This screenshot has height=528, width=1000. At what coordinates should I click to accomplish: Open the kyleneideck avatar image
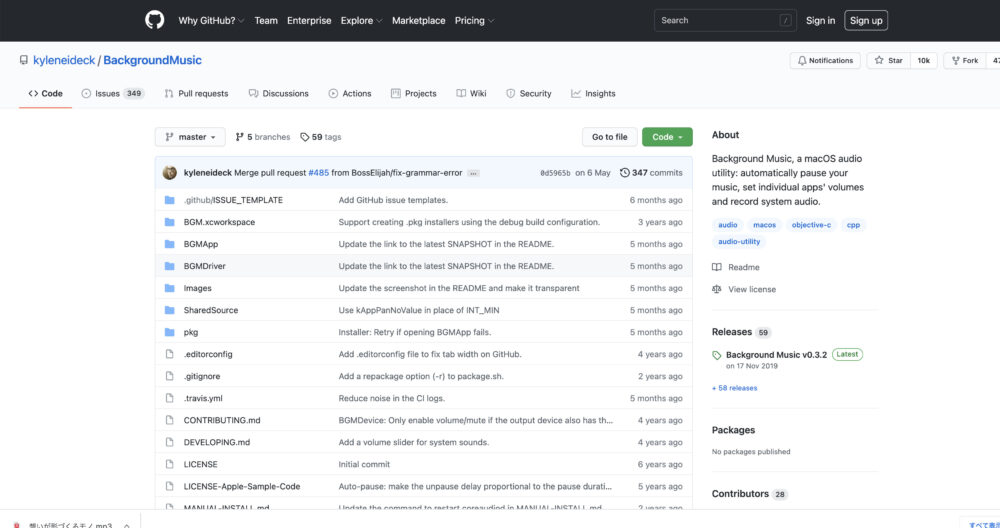[x=170, y=173]
